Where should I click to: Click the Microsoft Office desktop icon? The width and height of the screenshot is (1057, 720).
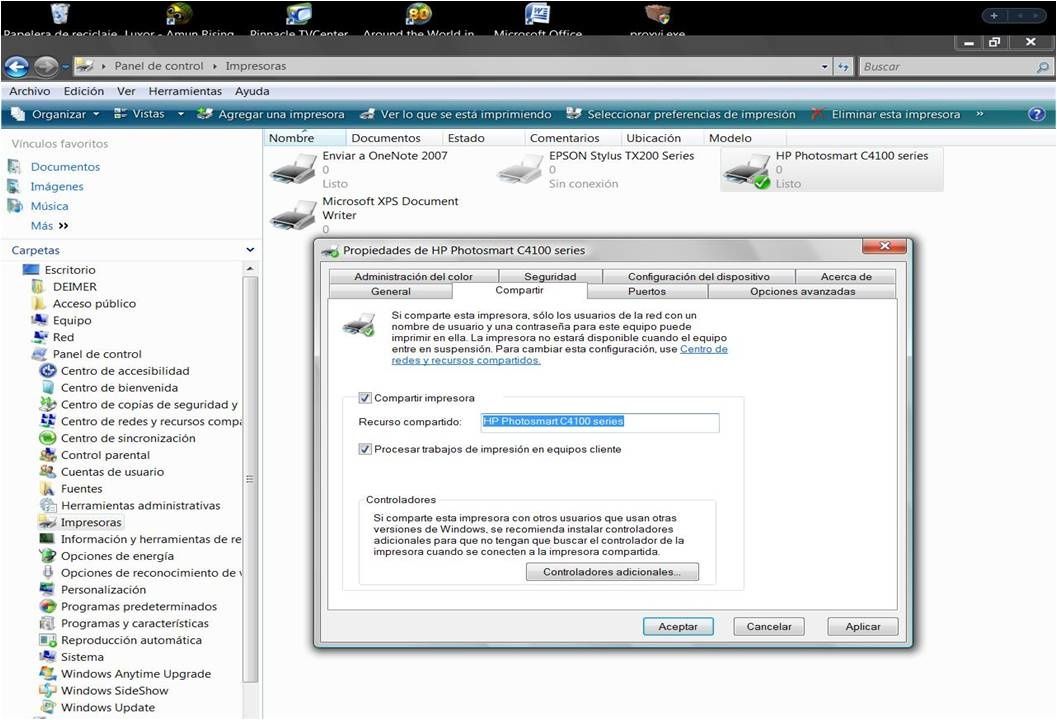pos(537,13)
